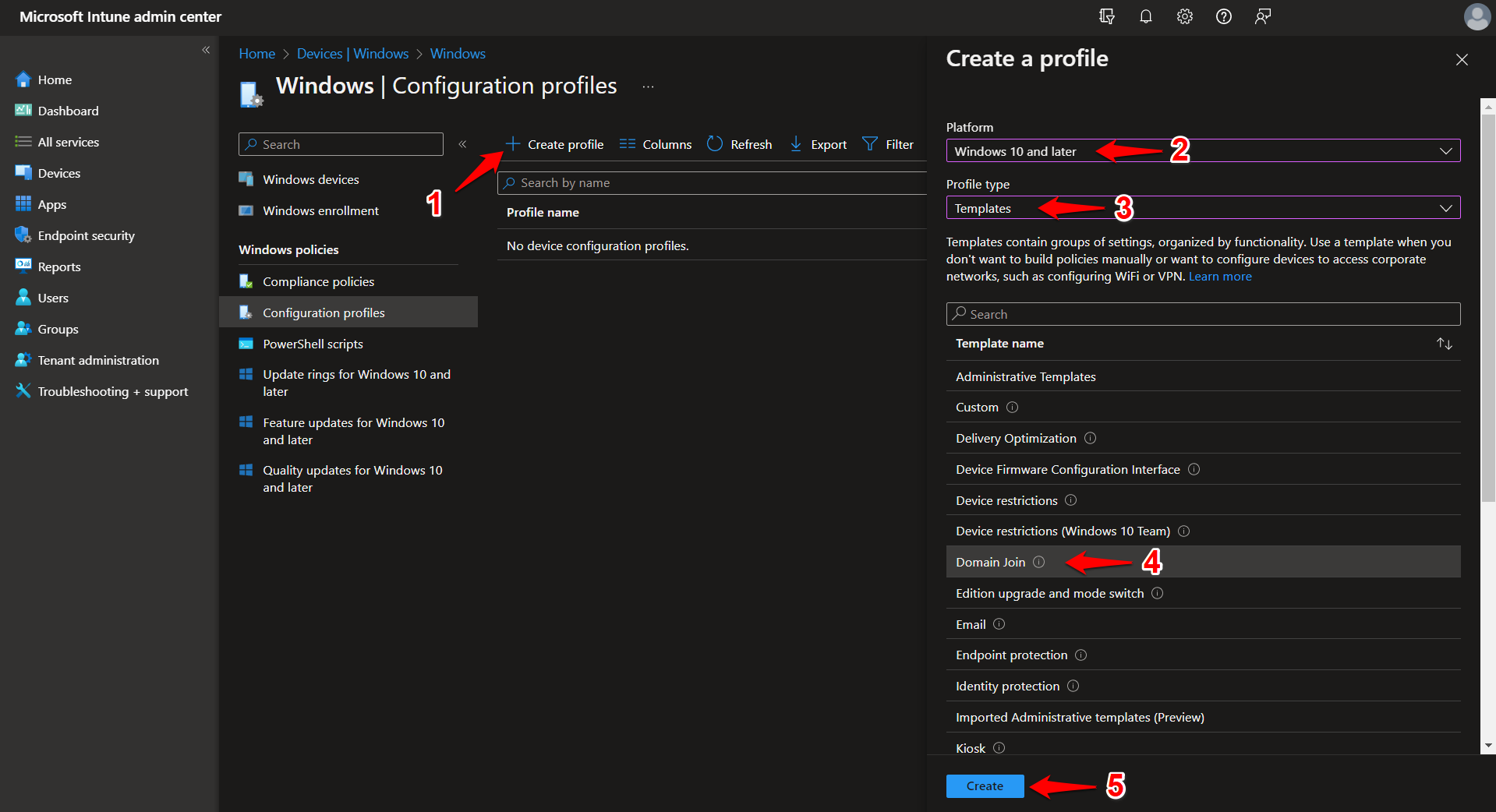Click info icon next to Domain Join
The image size is (1496, 812).
(1038, 562)
